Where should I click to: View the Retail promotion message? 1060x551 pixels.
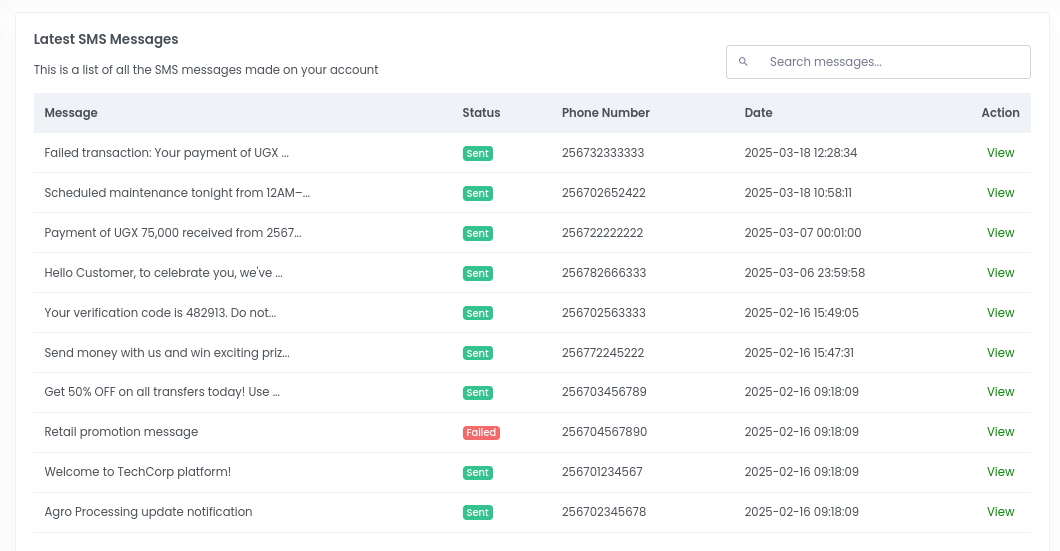point(1000,431)
